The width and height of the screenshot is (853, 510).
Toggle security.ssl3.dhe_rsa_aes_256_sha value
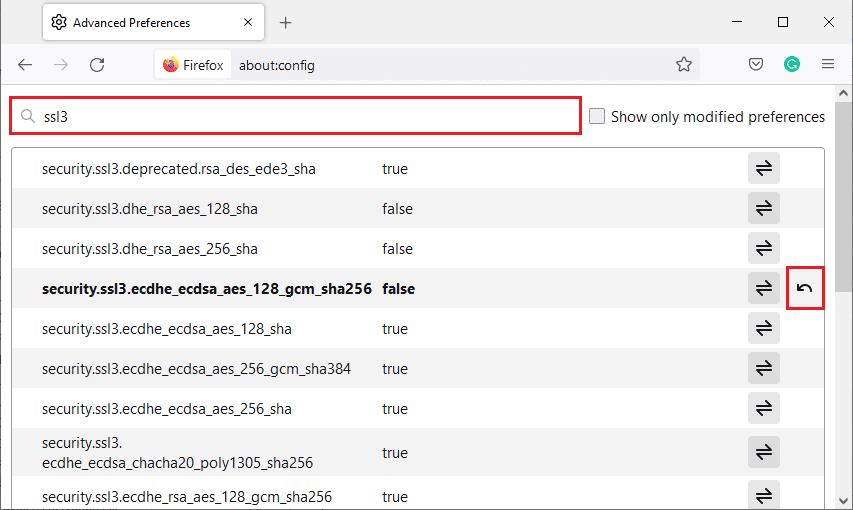tap(764, 248)
